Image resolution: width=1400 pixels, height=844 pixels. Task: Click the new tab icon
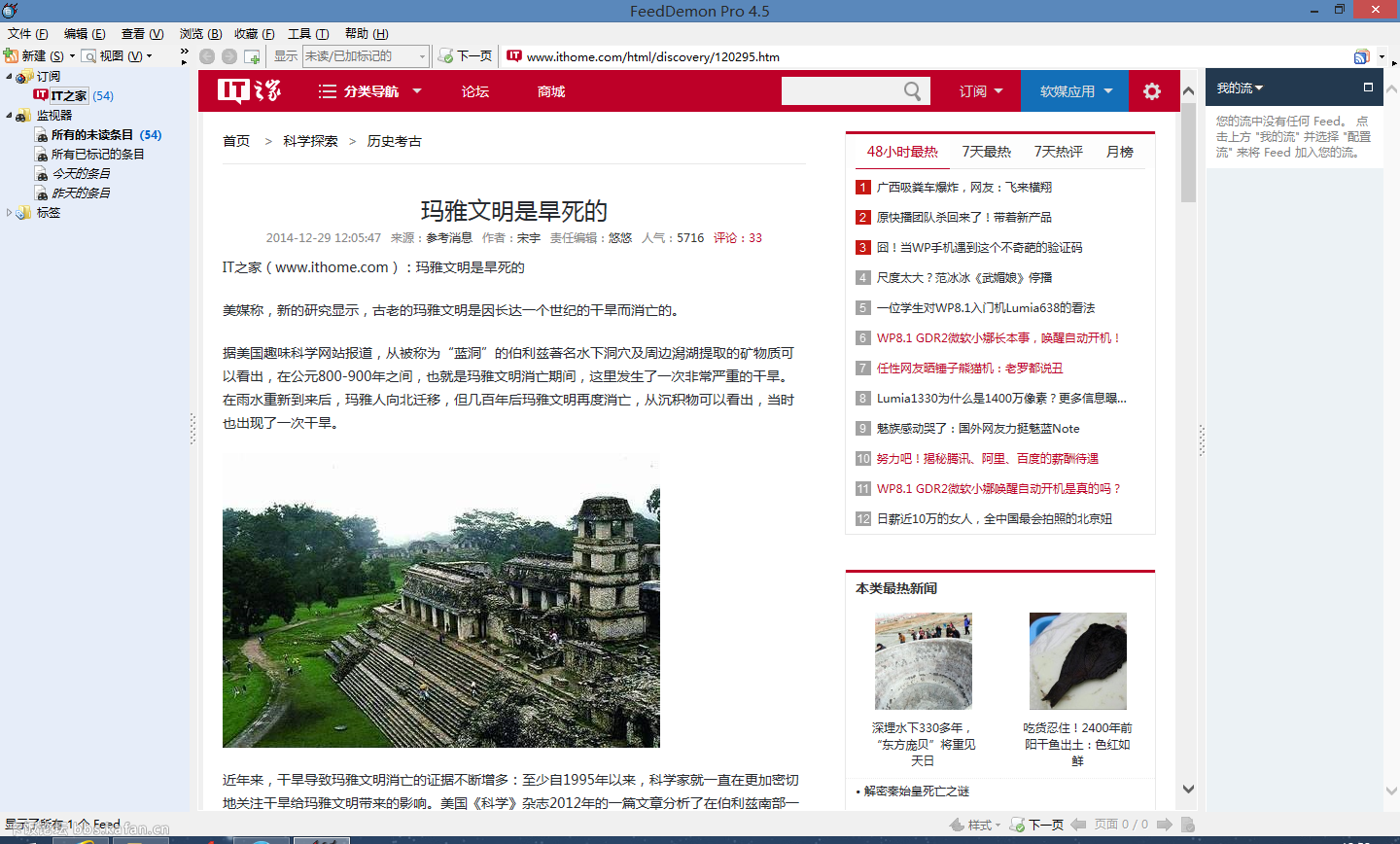pyautogui.click(x=252, y=56)
